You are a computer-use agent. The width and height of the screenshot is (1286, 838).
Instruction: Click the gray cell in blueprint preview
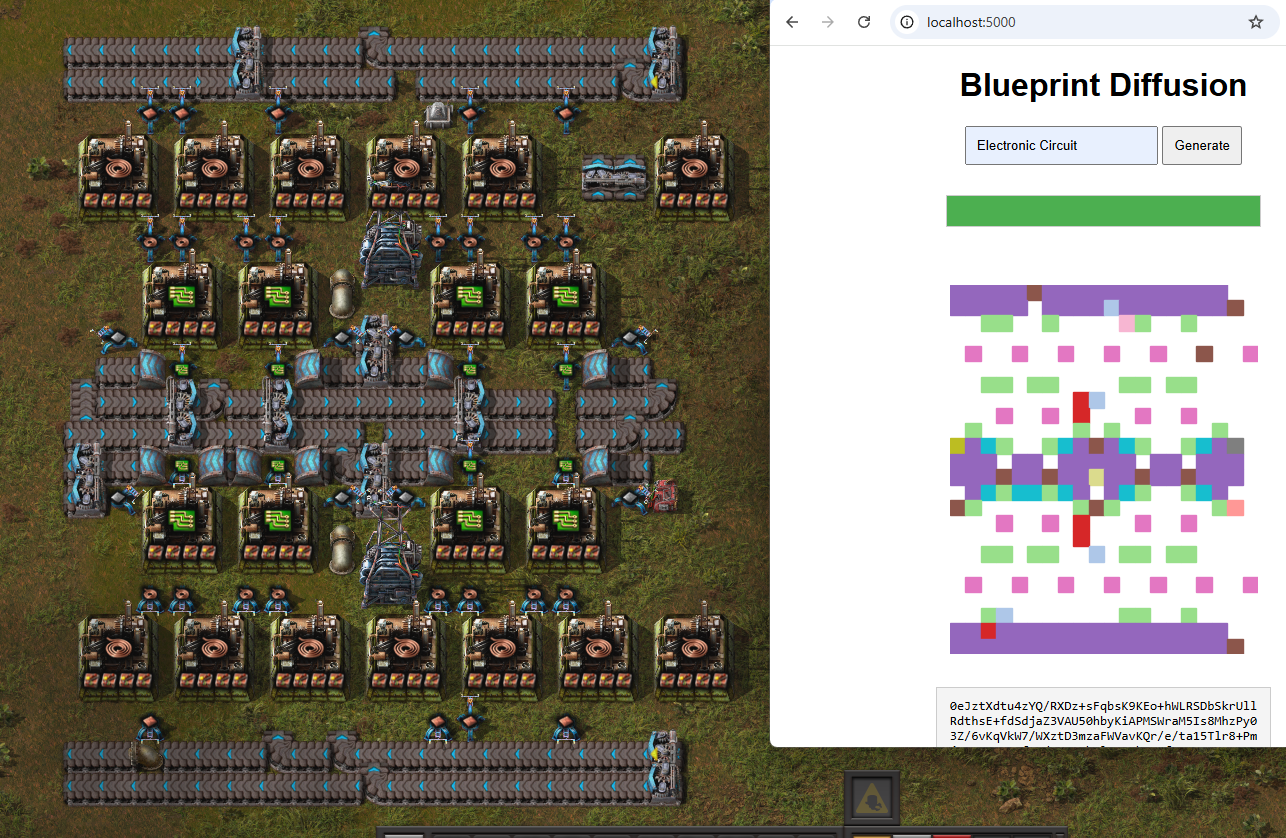(1236, 446)
